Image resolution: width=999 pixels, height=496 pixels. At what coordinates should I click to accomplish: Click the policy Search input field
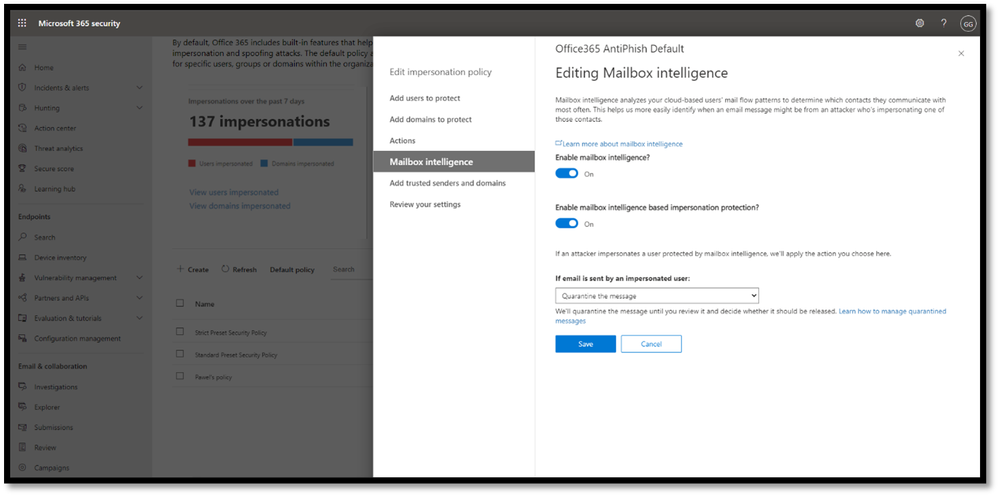pyautogui.click(x=350, y=270)
